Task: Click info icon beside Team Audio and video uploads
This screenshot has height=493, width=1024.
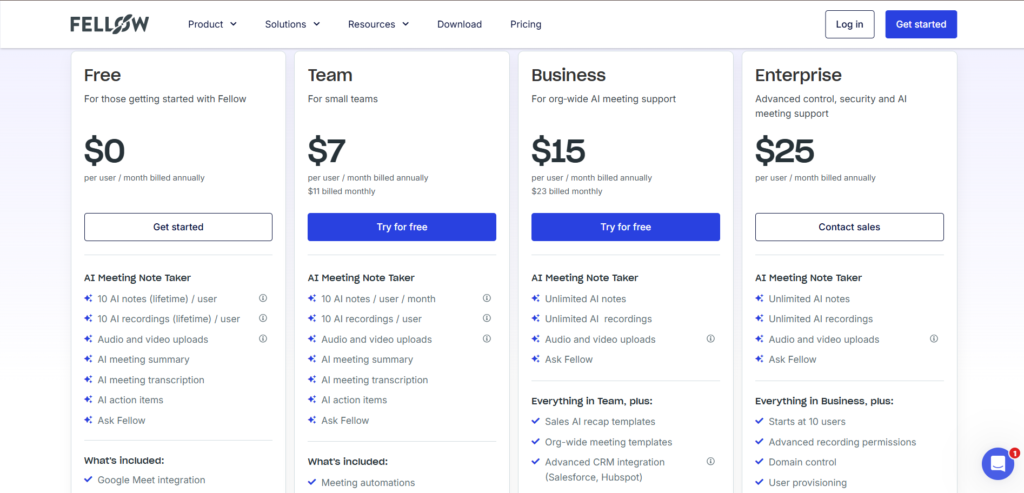Action: (x=487, y=339)
